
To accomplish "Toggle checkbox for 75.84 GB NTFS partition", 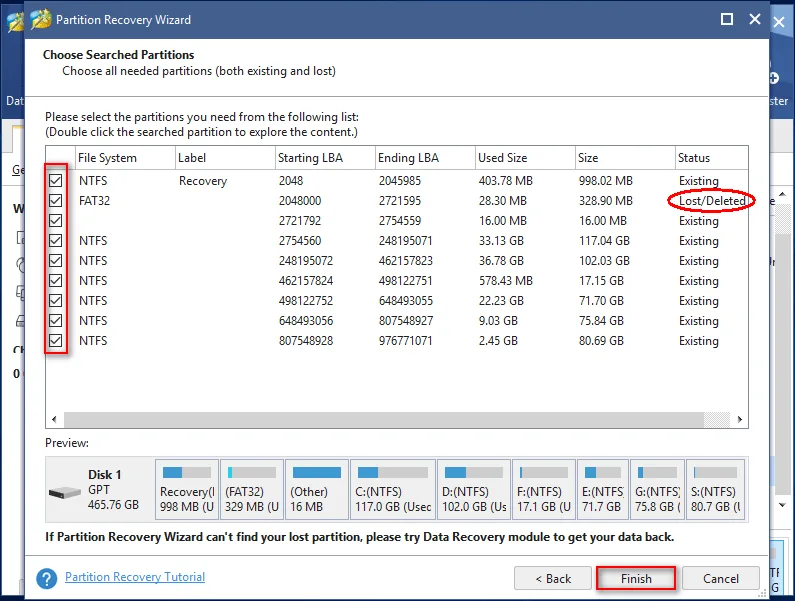I will point(56,321).
